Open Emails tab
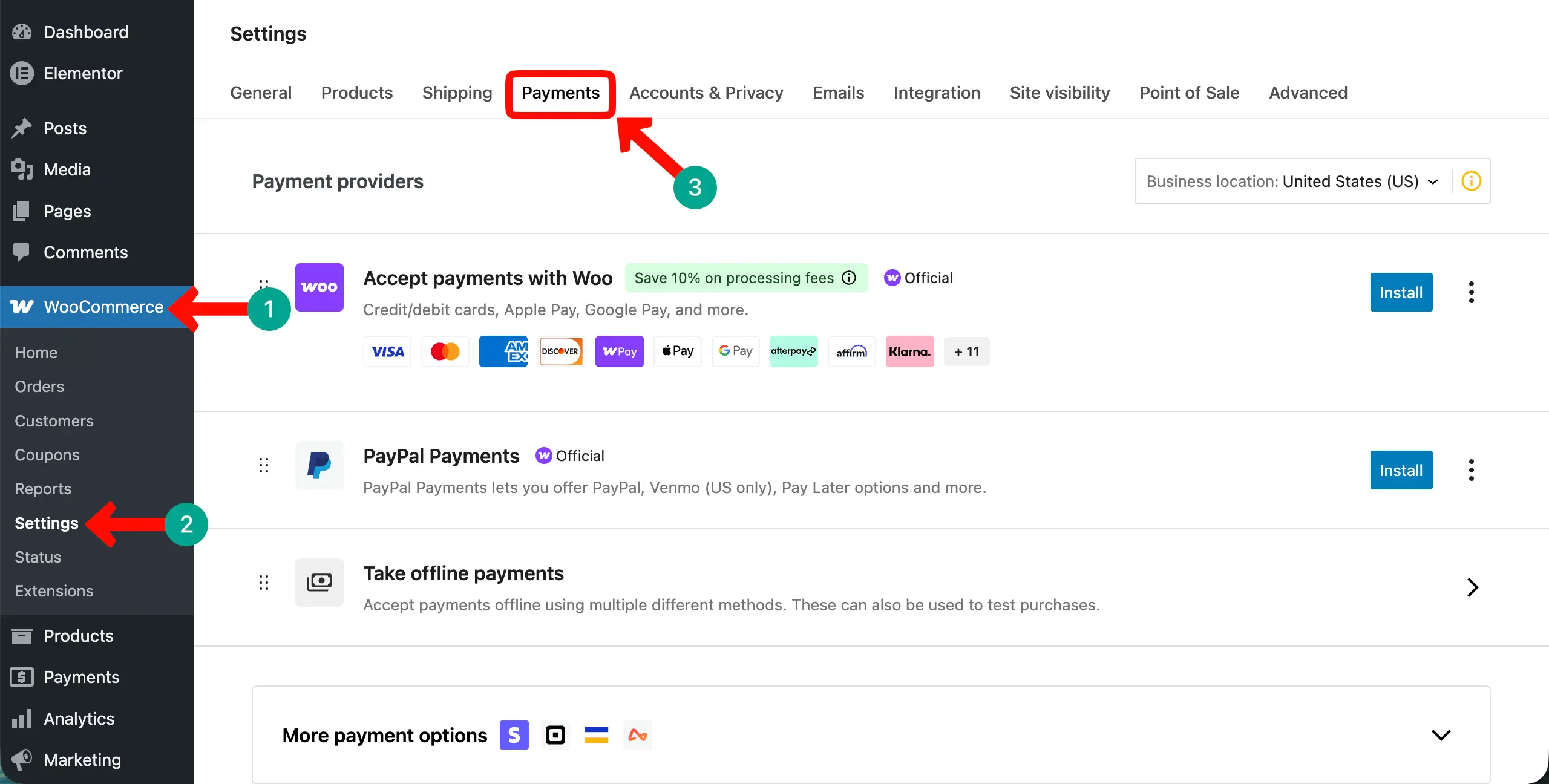Screen dimensions: 1549x784 coord(839,93)
